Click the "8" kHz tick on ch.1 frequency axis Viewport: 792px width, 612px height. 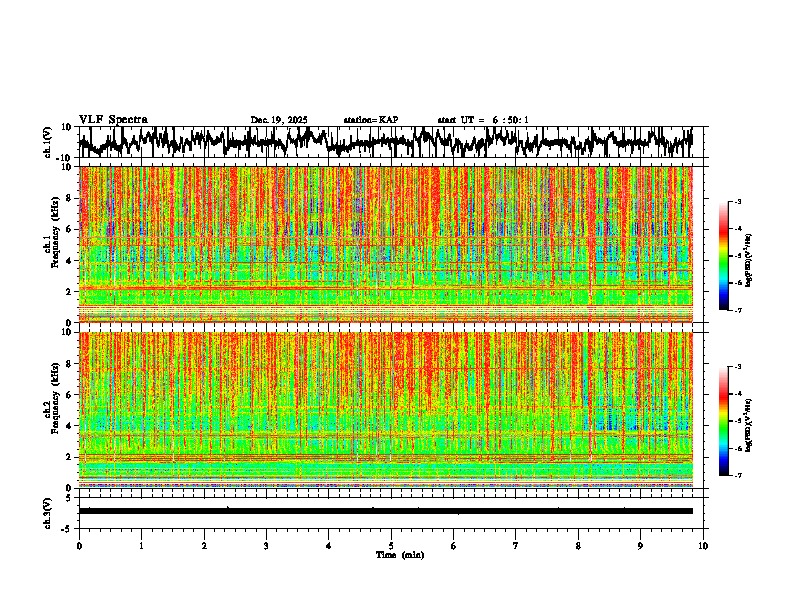70,198
